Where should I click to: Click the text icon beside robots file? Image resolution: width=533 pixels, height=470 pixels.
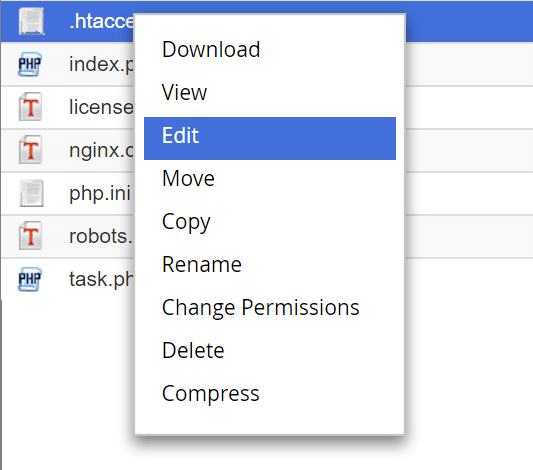tap(30, 236)
